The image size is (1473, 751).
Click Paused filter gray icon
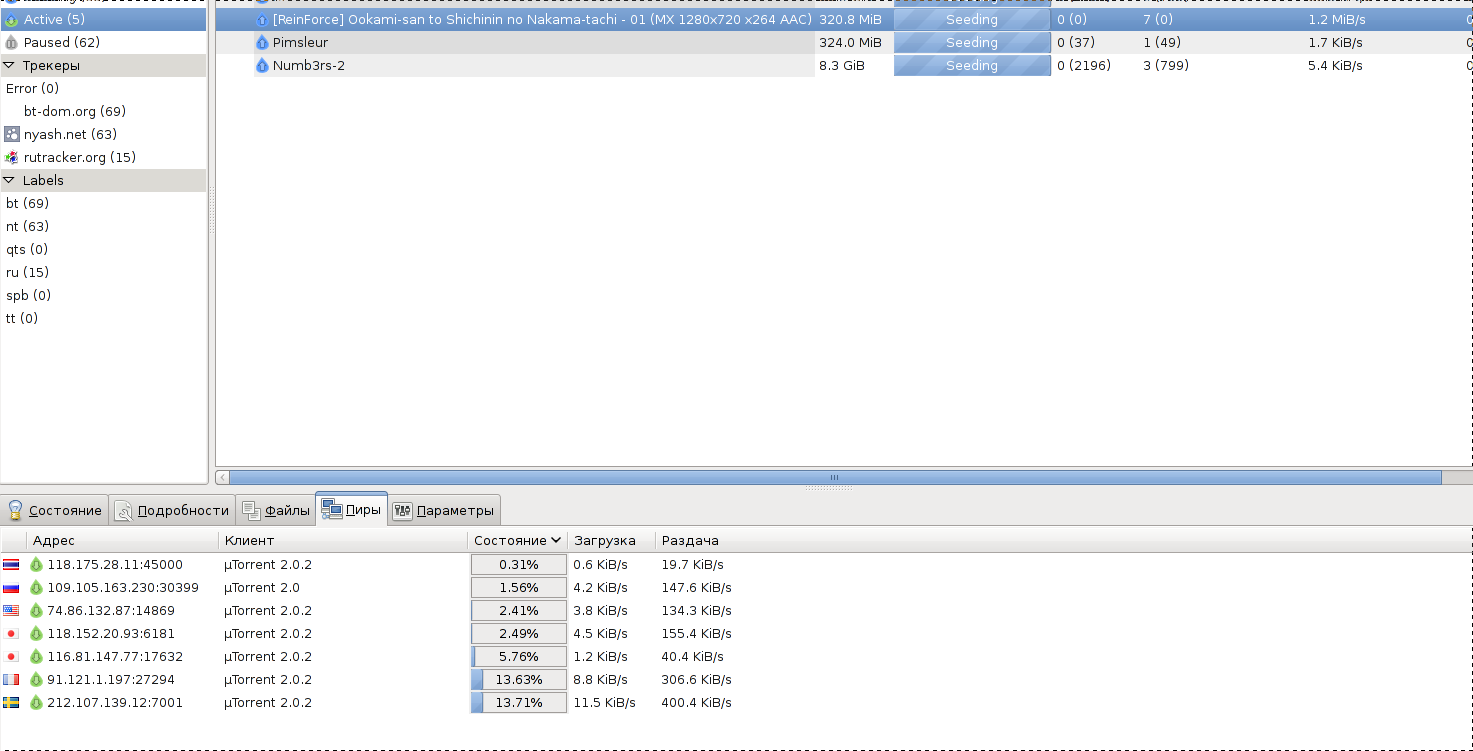point(12,43)
